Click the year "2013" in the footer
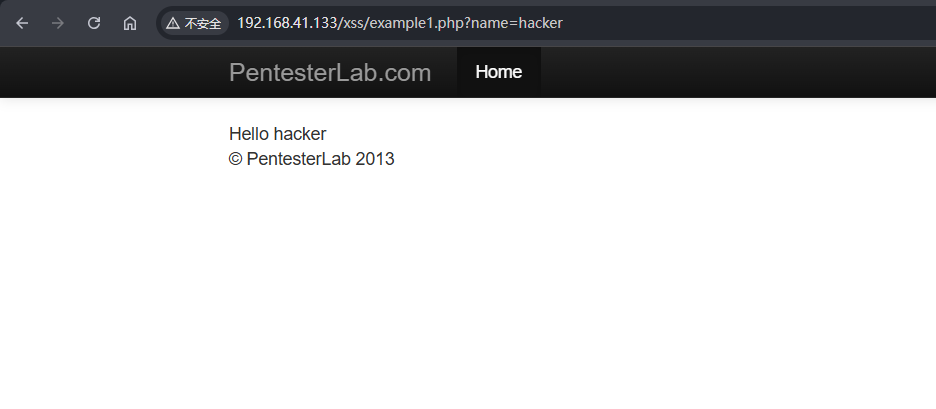936x409 pixels. (x=375, y=159)
